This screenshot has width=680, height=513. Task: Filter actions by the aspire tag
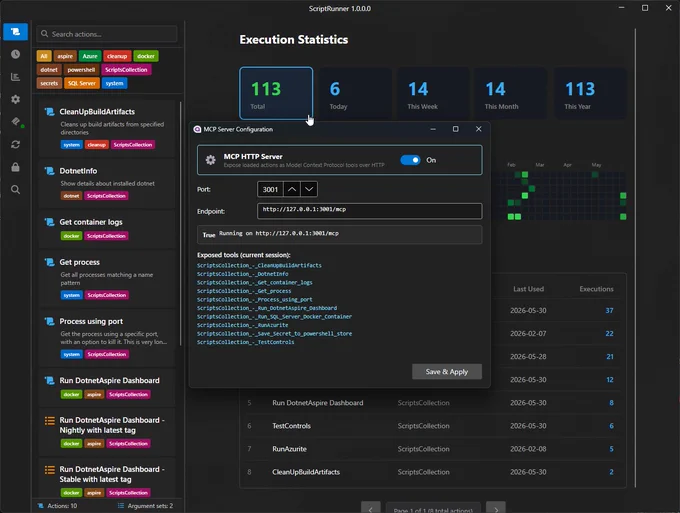(x=65, y=56)
